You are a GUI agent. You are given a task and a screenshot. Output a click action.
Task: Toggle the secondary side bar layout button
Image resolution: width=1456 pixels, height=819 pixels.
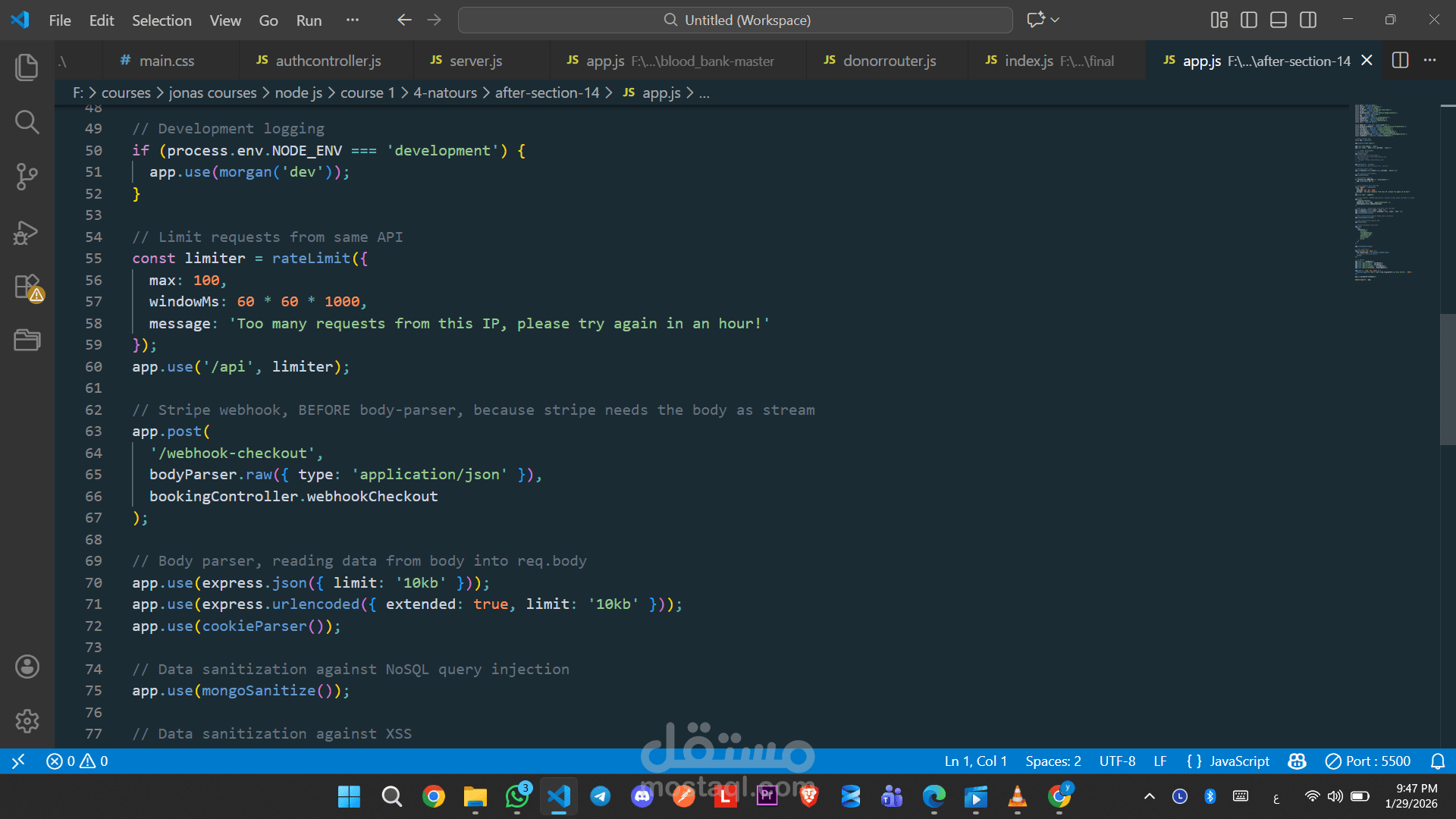(1307, 20)
